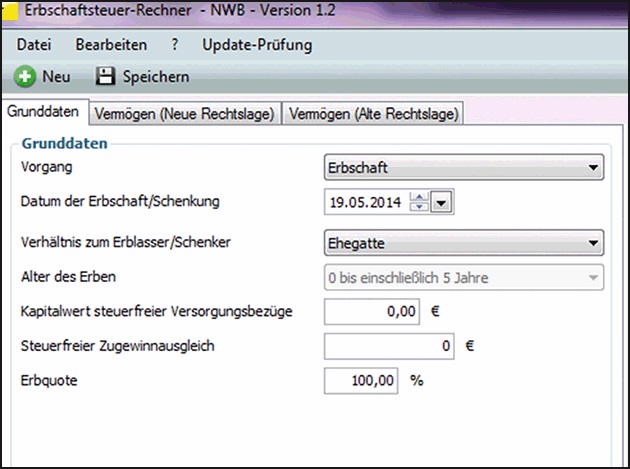Open the Datei menu
Viewport: 630px width, 469px height.
click(x=36, y=45)
